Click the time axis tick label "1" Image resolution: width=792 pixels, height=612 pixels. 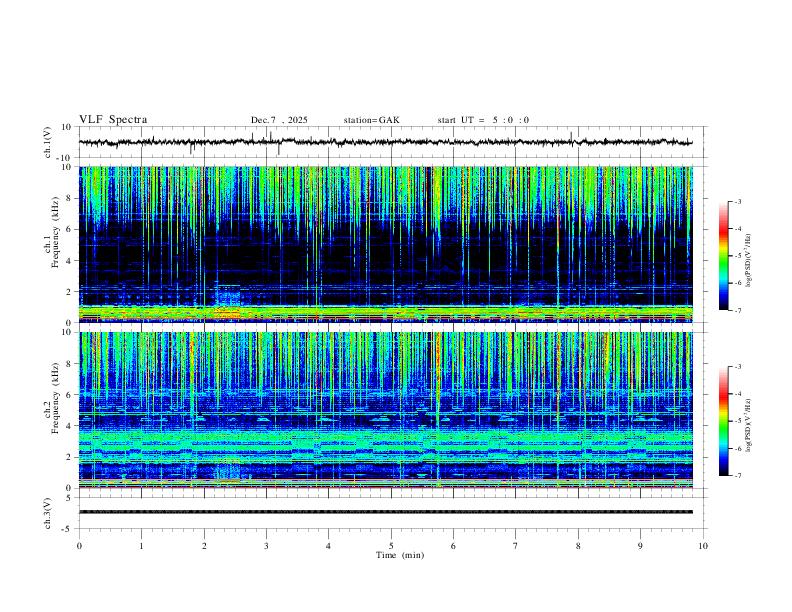coord(141,546)
